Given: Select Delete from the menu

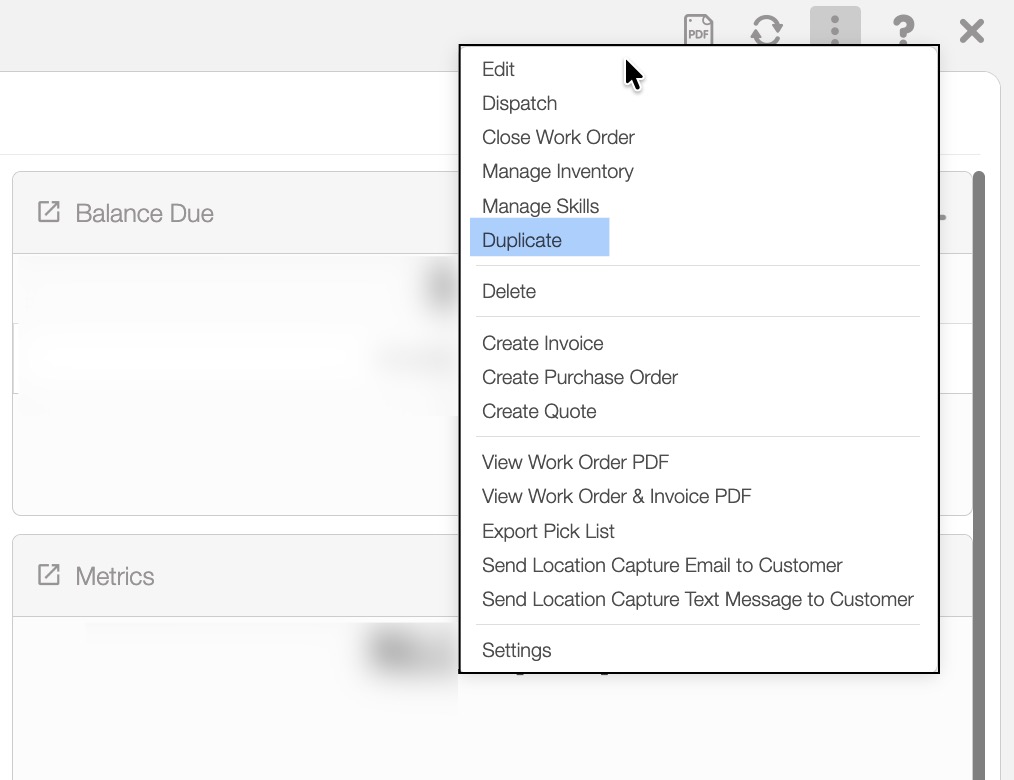Looking at the screenshot, I should point(509,291).
